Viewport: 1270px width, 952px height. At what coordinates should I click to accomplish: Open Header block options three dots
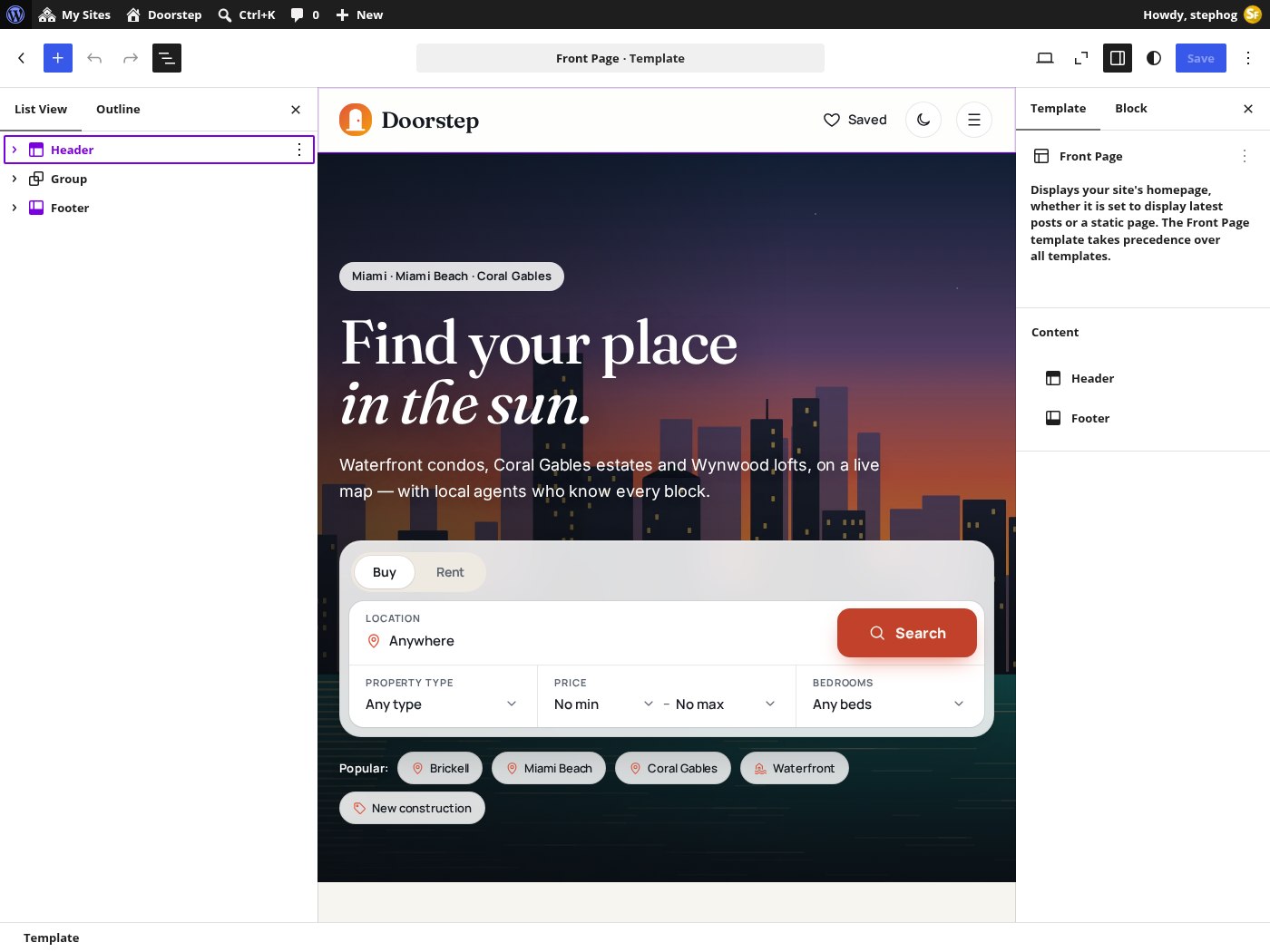299,150
